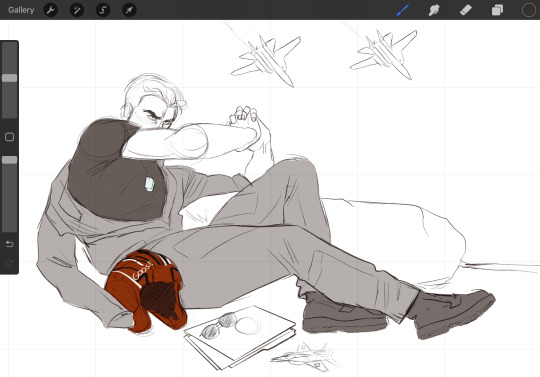Image resolution: width=540 pixels, height=377 pixels.
Task: Open the Gallery
Action: (21, 10)
